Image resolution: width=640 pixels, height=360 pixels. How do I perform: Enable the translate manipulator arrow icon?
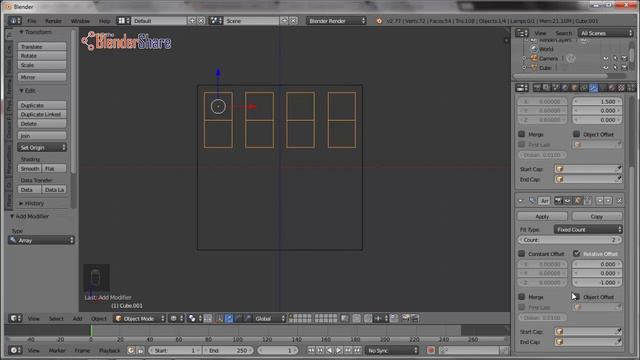coord(229,318)
